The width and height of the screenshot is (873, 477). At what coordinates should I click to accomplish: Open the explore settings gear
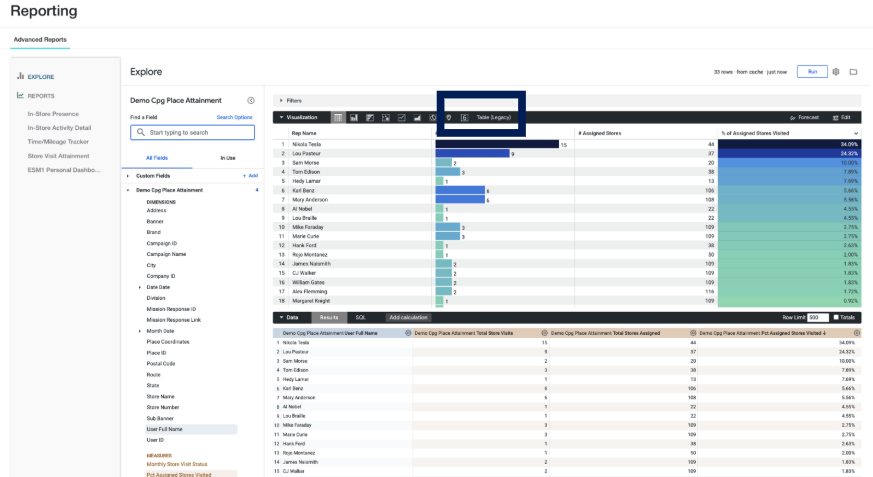click(x=836, y=72)
